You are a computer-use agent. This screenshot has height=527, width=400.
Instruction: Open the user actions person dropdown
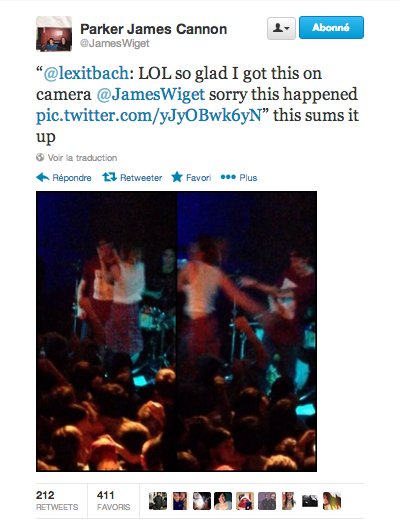pyautogui.click(x=281, y=28)
